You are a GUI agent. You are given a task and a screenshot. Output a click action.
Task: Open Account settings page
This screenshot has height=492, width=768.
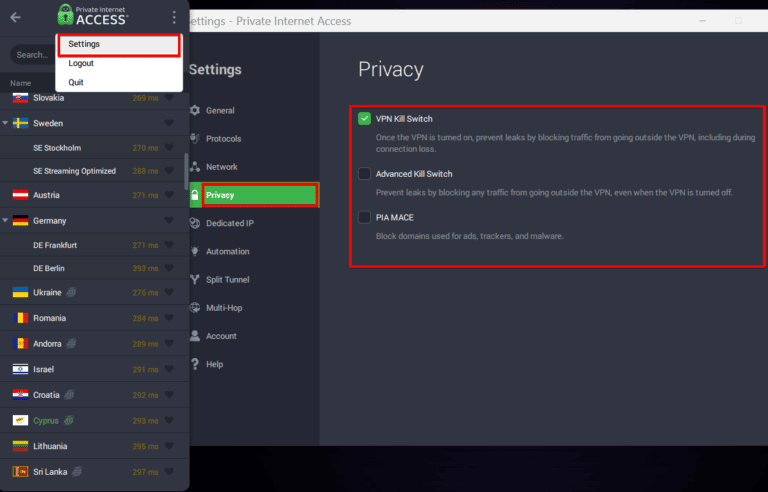[x=255, y=336]
